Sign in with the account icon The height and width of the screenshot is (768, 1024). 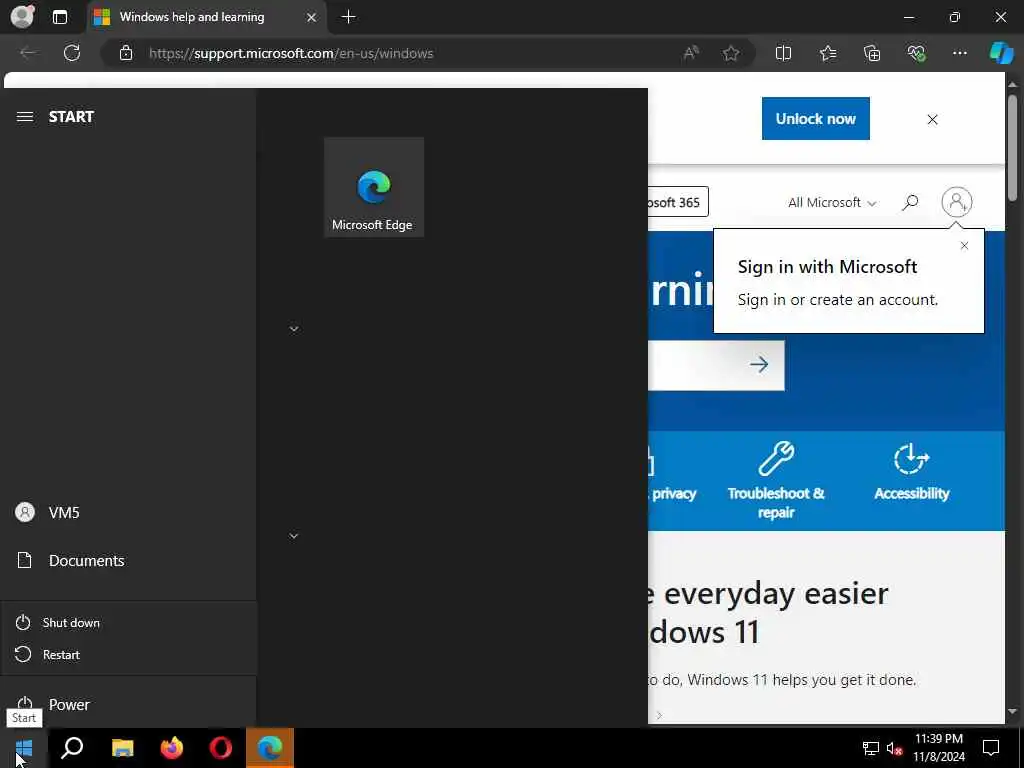(x=957, y=202)
